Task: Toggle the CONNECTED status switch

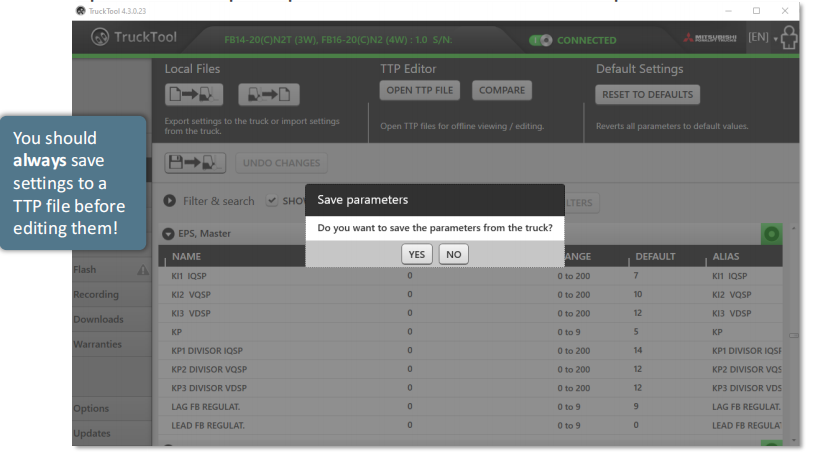Action: (x=540, y=40)
